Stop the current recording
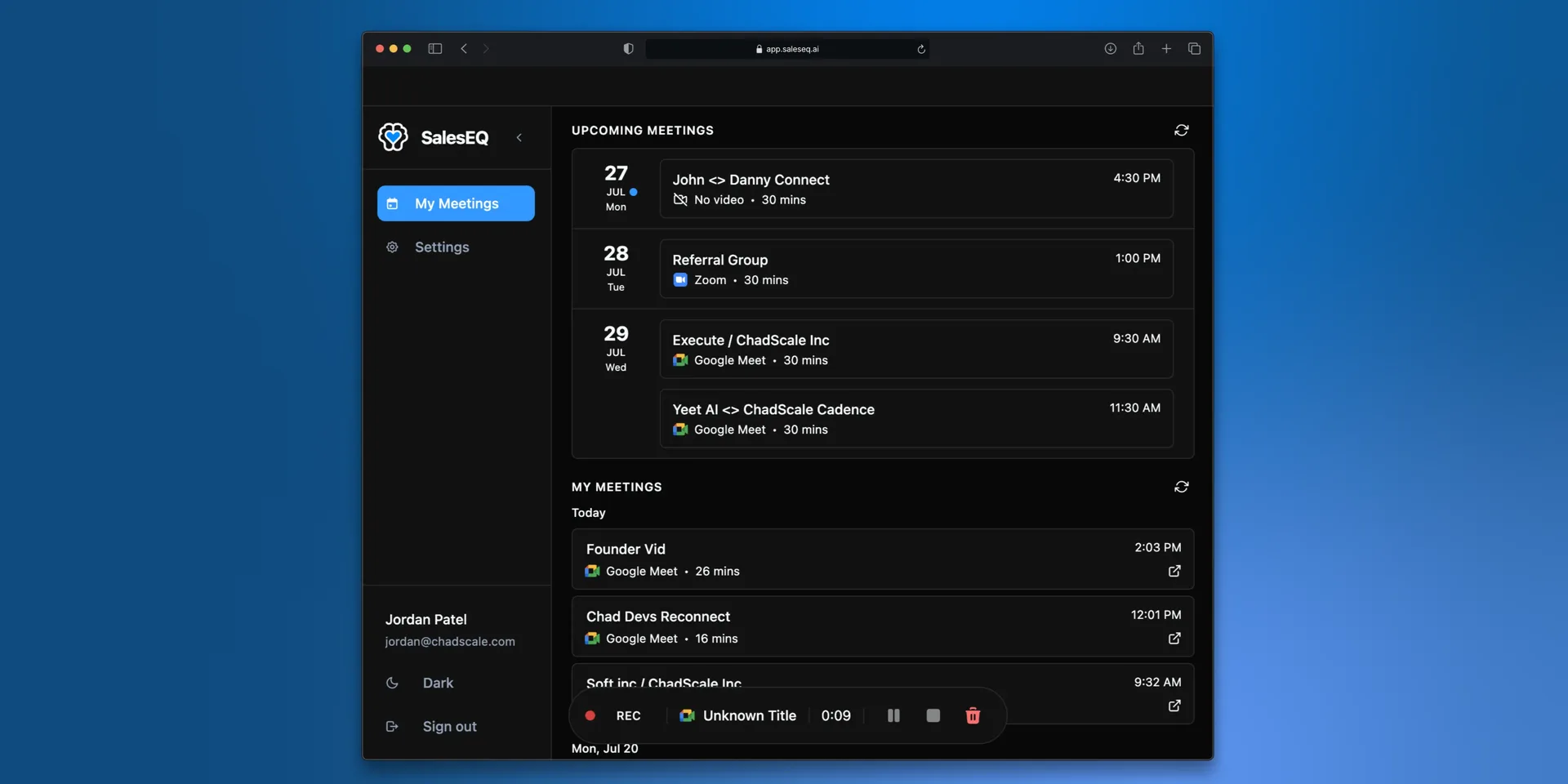The image size is (1568, 784). (x=933, y=715)
